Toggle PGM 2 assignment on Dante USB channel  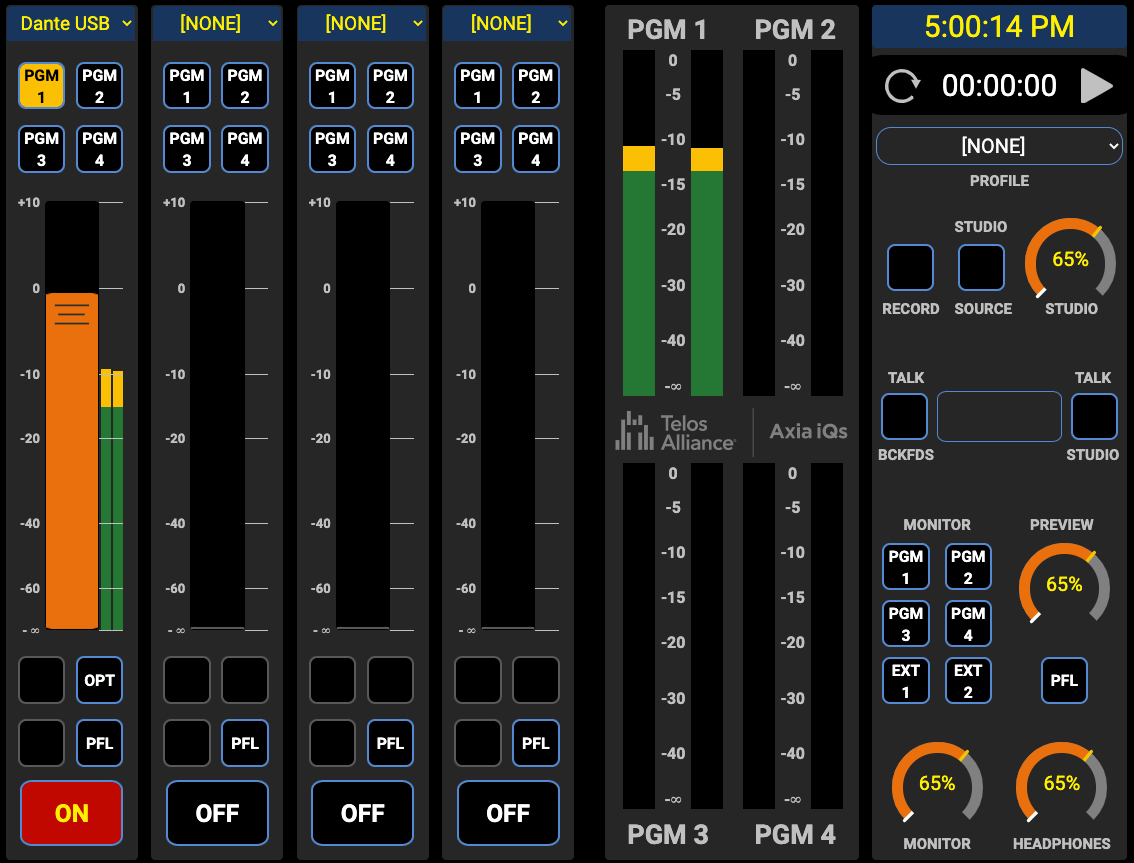[99, 85]
